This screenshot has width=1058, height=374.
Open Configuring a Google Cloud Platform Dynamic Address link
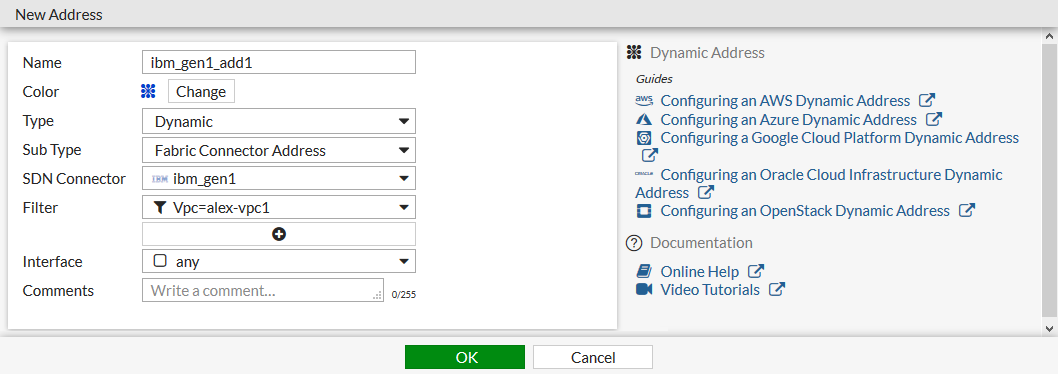click(x=839, y=138)
